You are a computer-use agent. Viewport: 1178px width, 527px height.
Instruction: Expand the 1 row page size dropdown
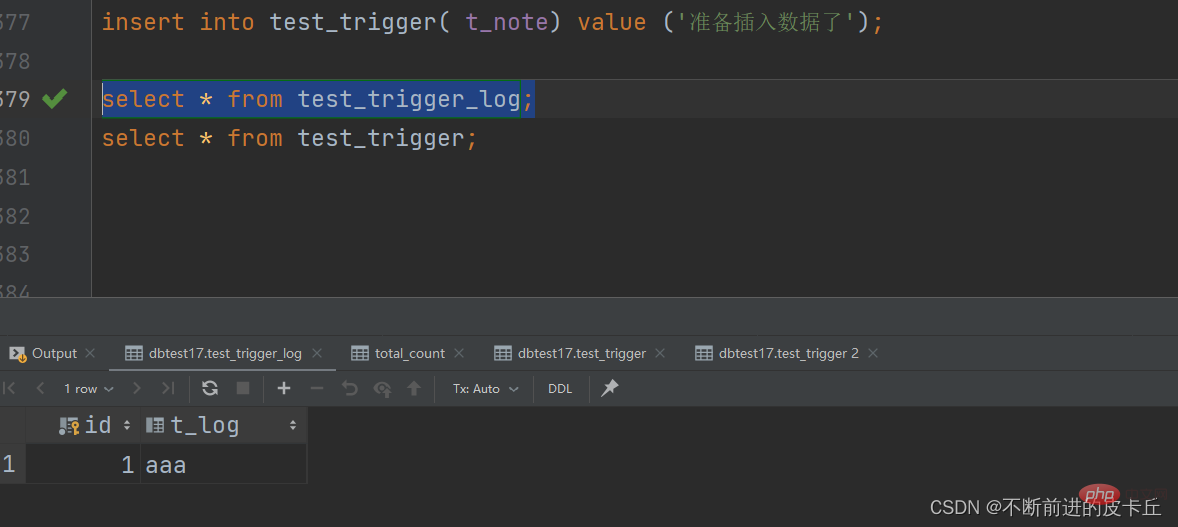tap(89, 389)
